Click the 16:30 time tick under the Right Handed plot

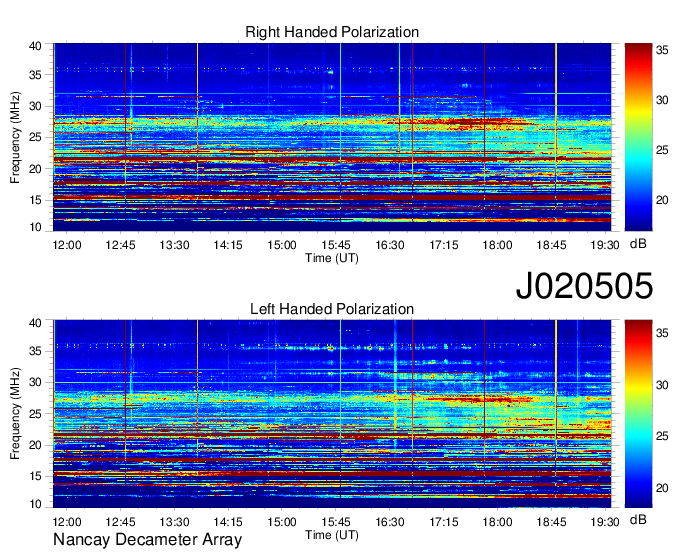pyautogui.click(x=390, y=245)
